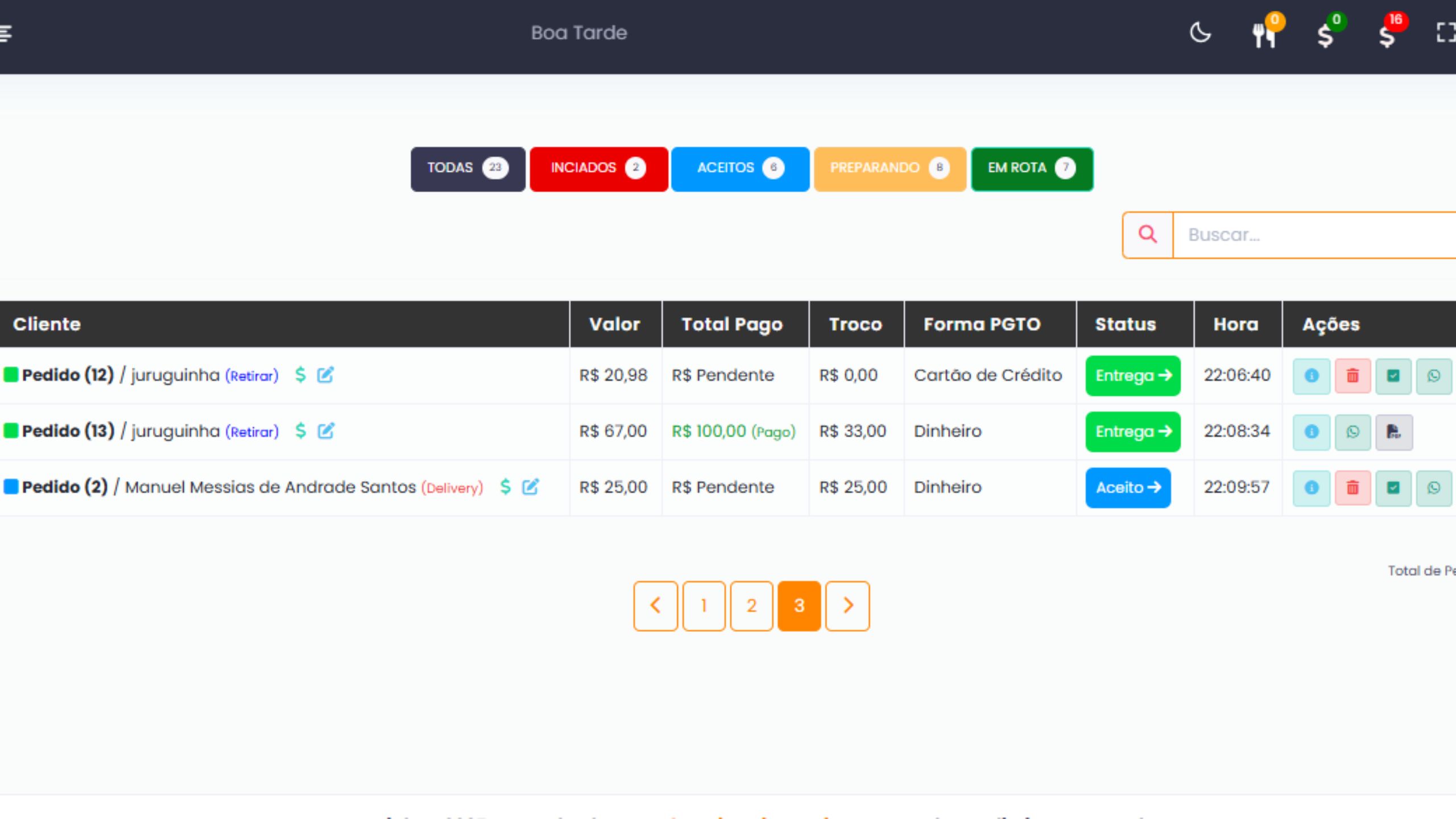
Task: Open receipt icon for Pedido (13)
Action: coord(1393,432)
